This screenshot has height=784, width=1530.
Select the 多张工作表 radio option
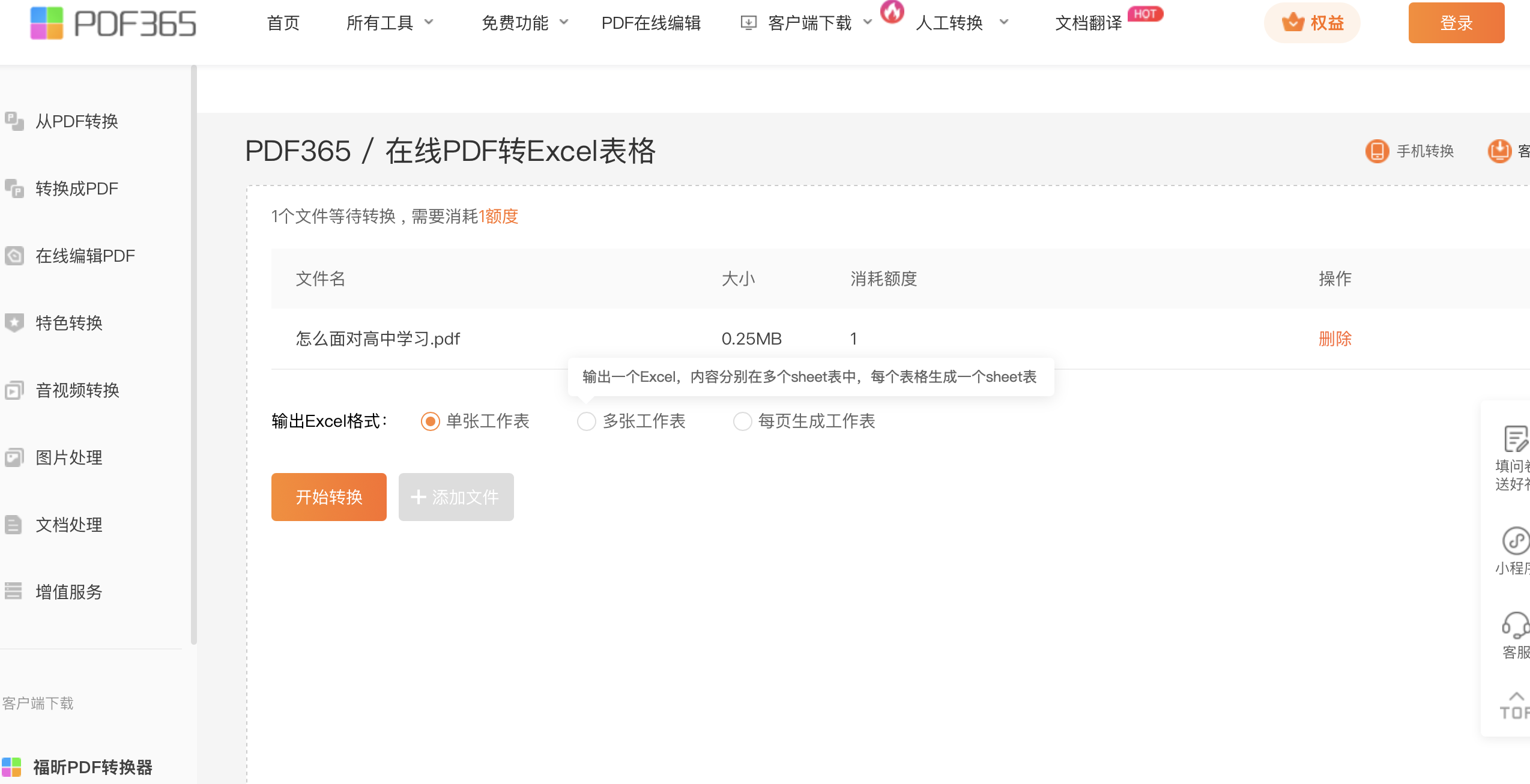(x=587, y=421)
